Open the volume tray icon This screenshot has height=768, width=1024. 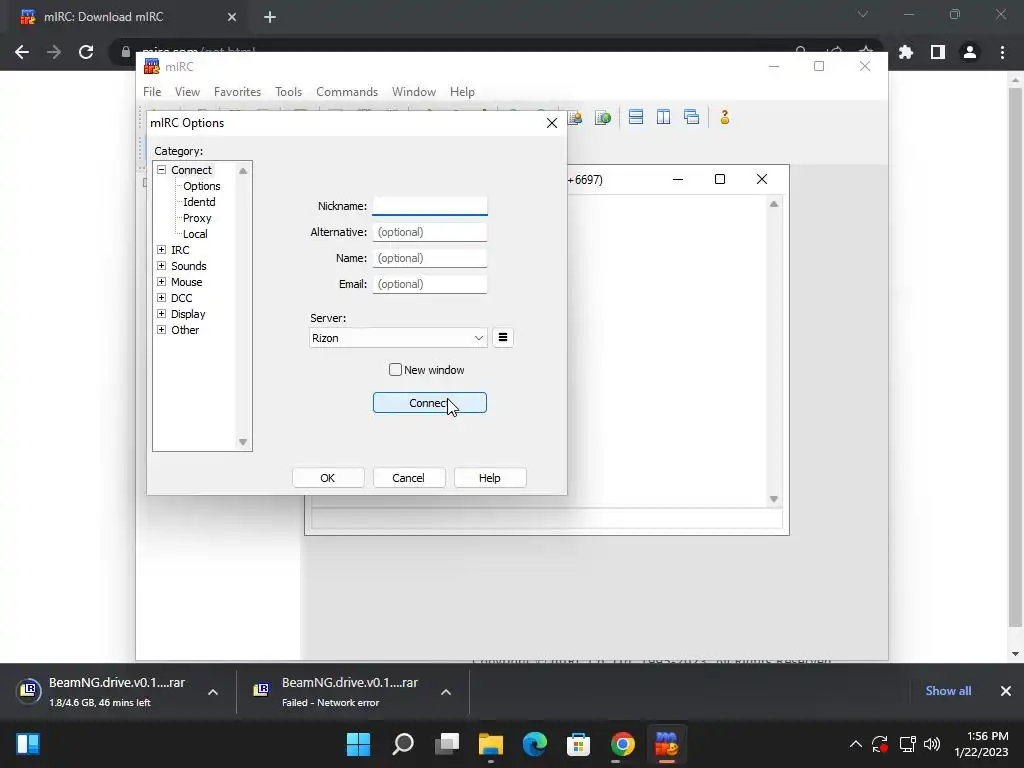pos(932,744)
